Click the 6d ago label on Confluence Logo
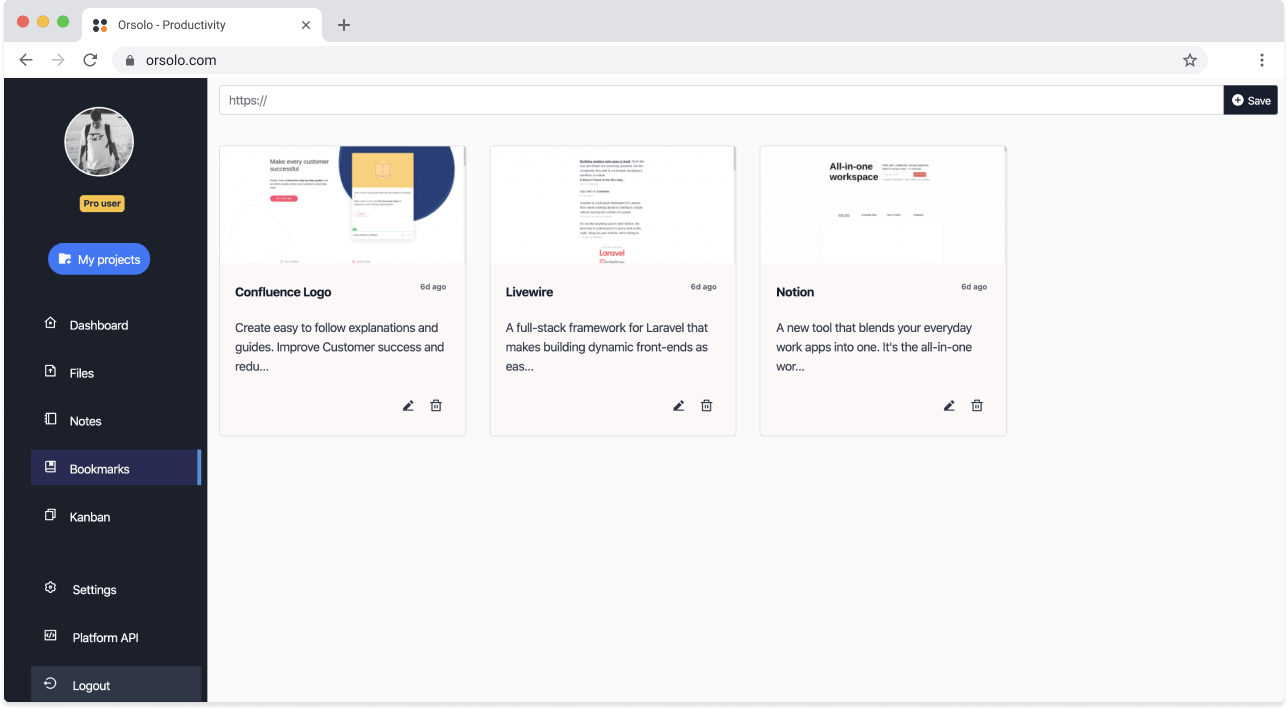Image resolution: width=1288 pixels, height=710 pixels. (433, 287)
